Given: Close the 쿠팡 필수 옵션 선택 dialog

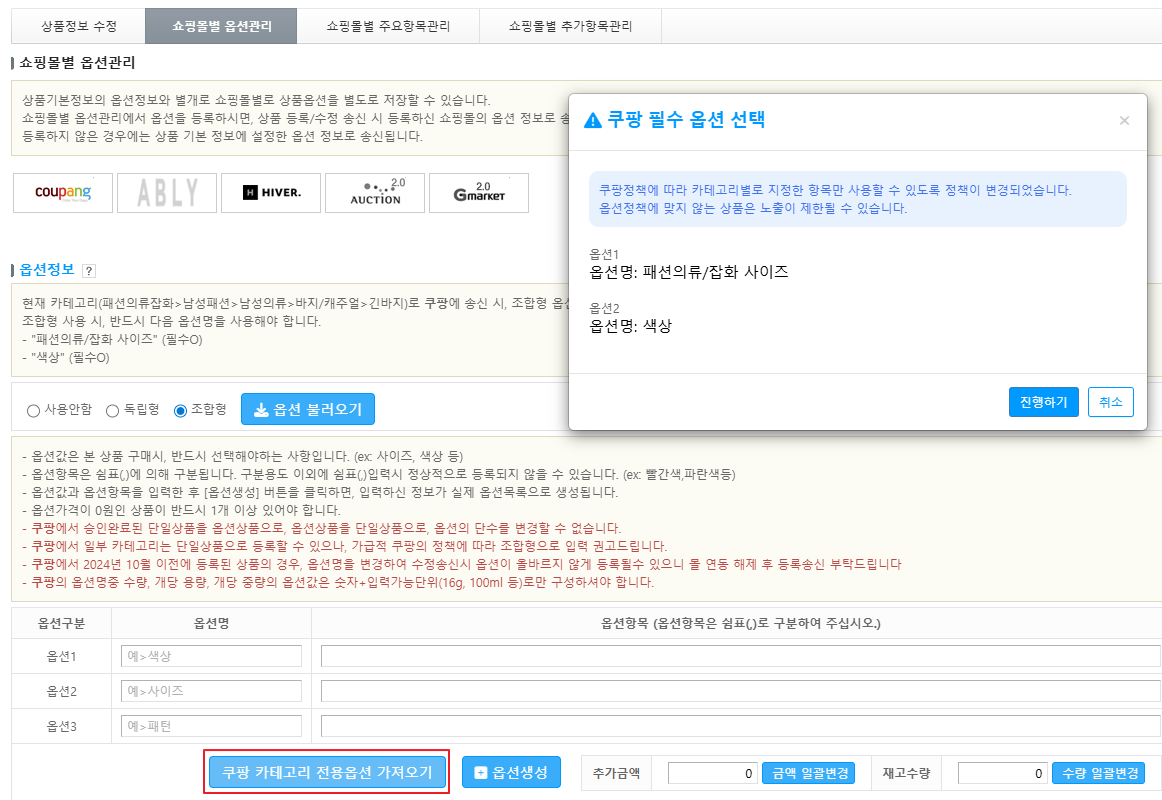Looking at the screenshot, I should 1124,121.
